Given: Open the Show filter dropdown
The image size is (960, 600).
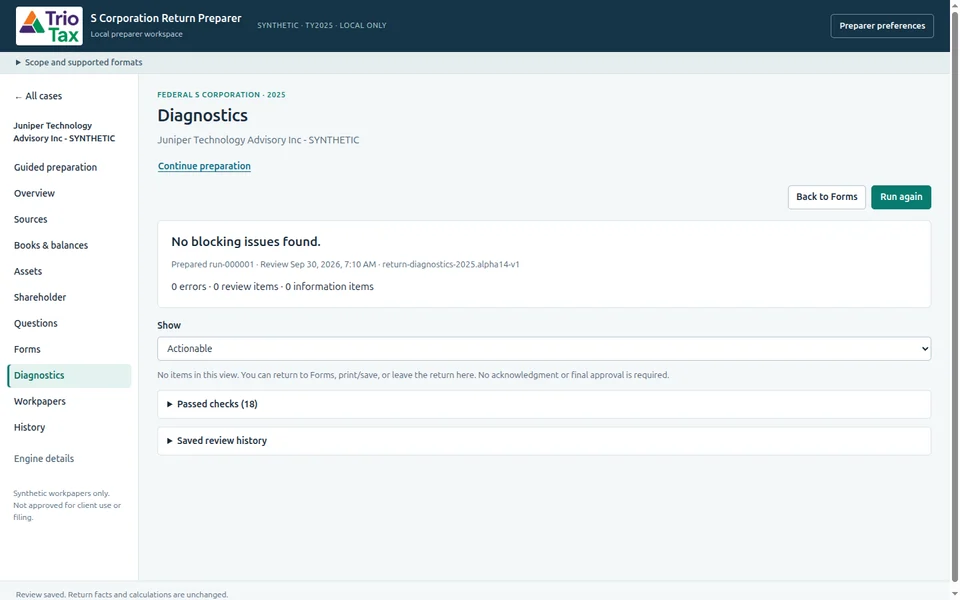Looking at the screenshot, I should pyautogui.click(x=544, y=348).
